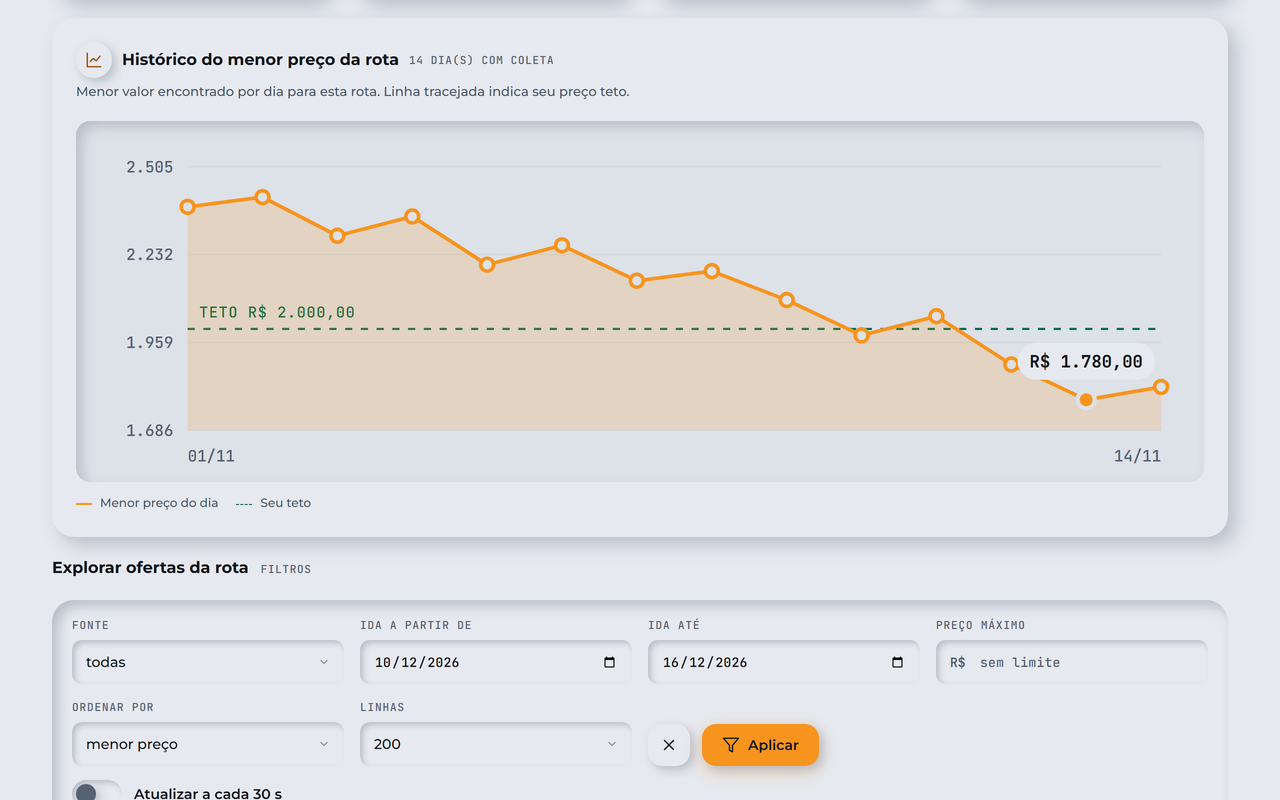Click the Explorar ofertas da rota heading

150,568
